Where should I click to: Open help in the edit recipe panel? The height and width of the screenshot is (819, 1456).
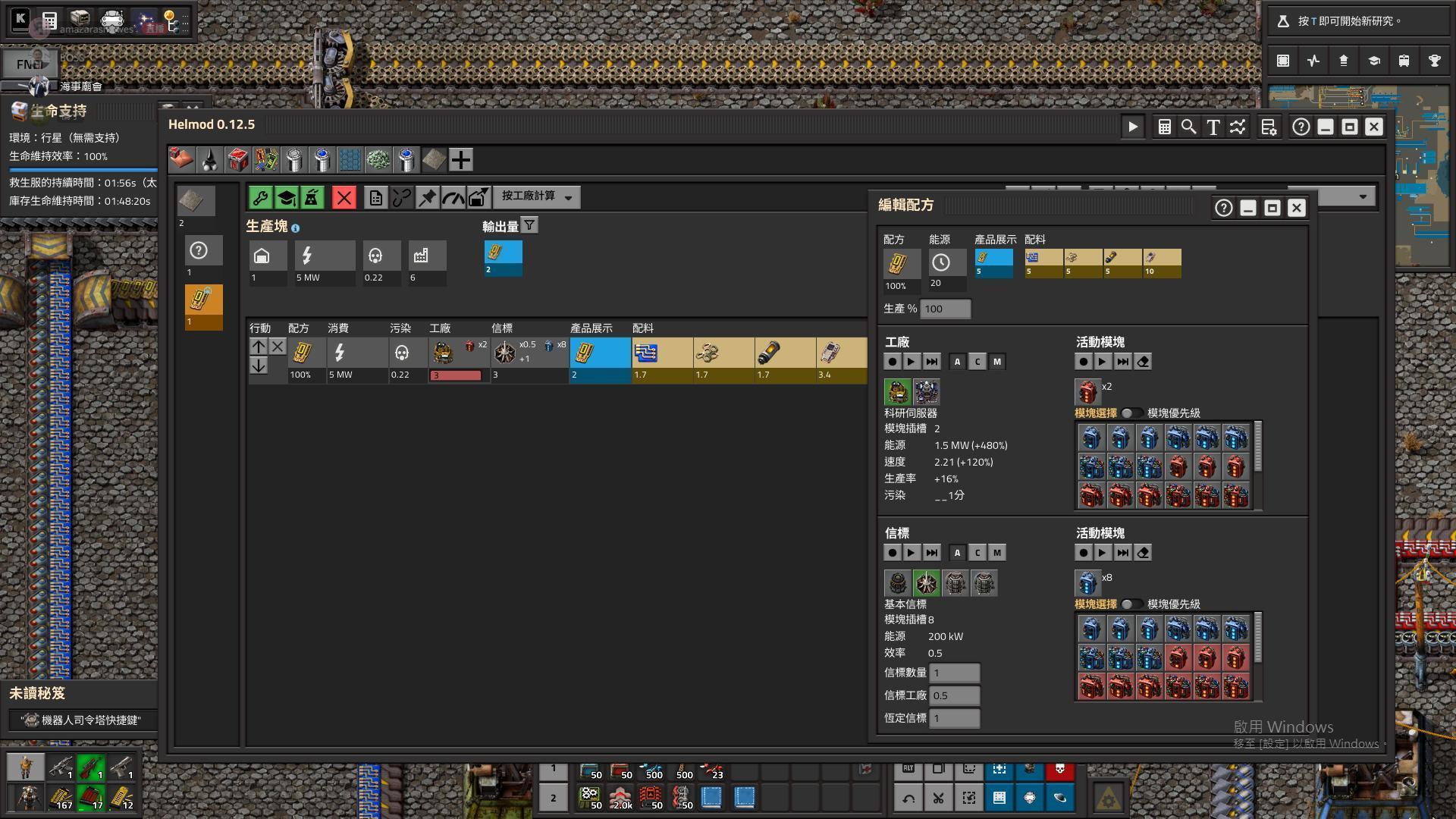[x=1223, y=208]
